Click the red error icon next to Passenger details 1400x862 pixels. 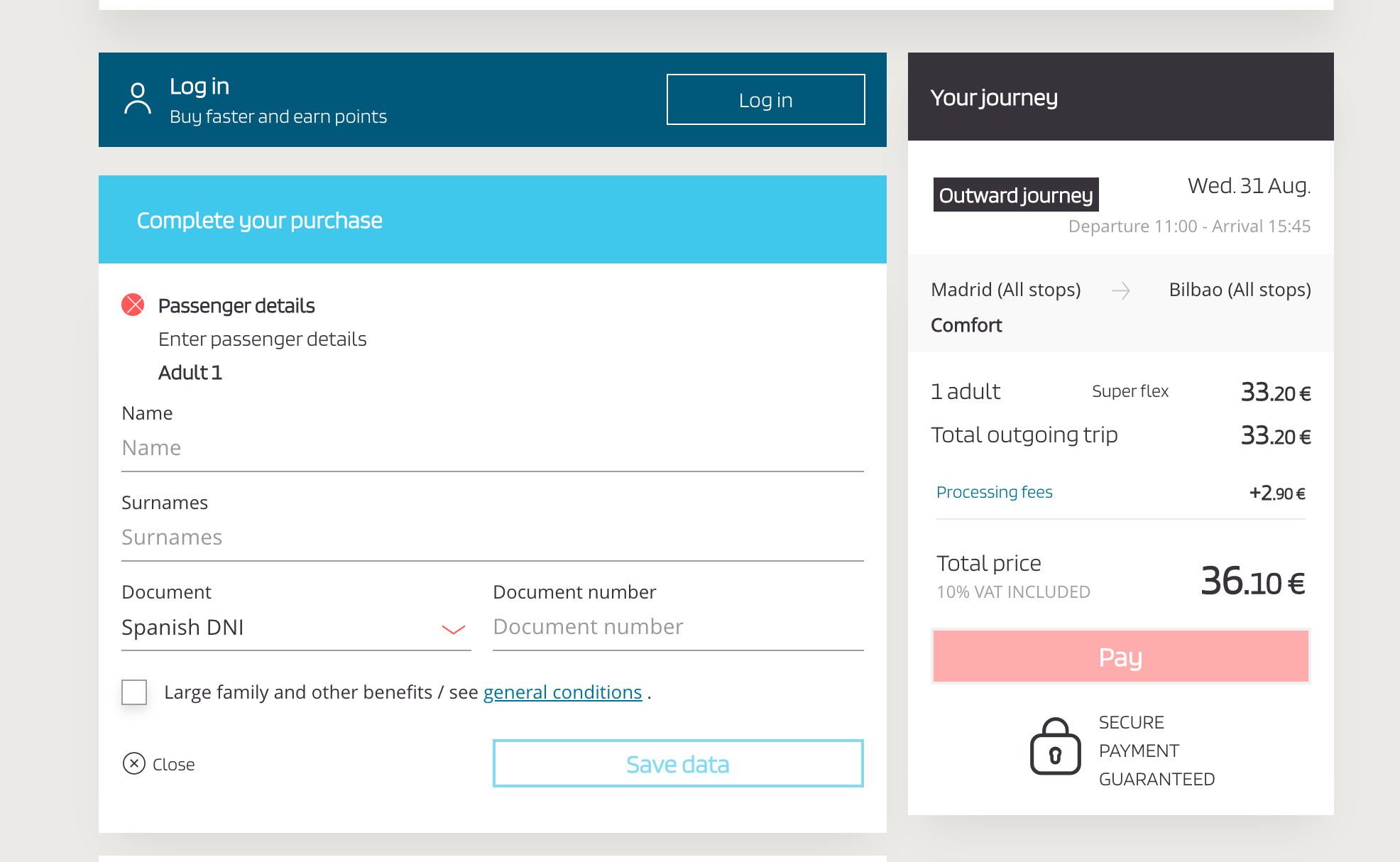pyautogui.click(x=133, y=305)
